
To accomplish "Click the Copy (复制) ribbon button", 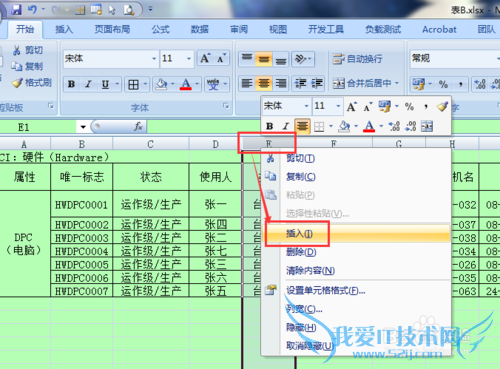I will (27, 66).
